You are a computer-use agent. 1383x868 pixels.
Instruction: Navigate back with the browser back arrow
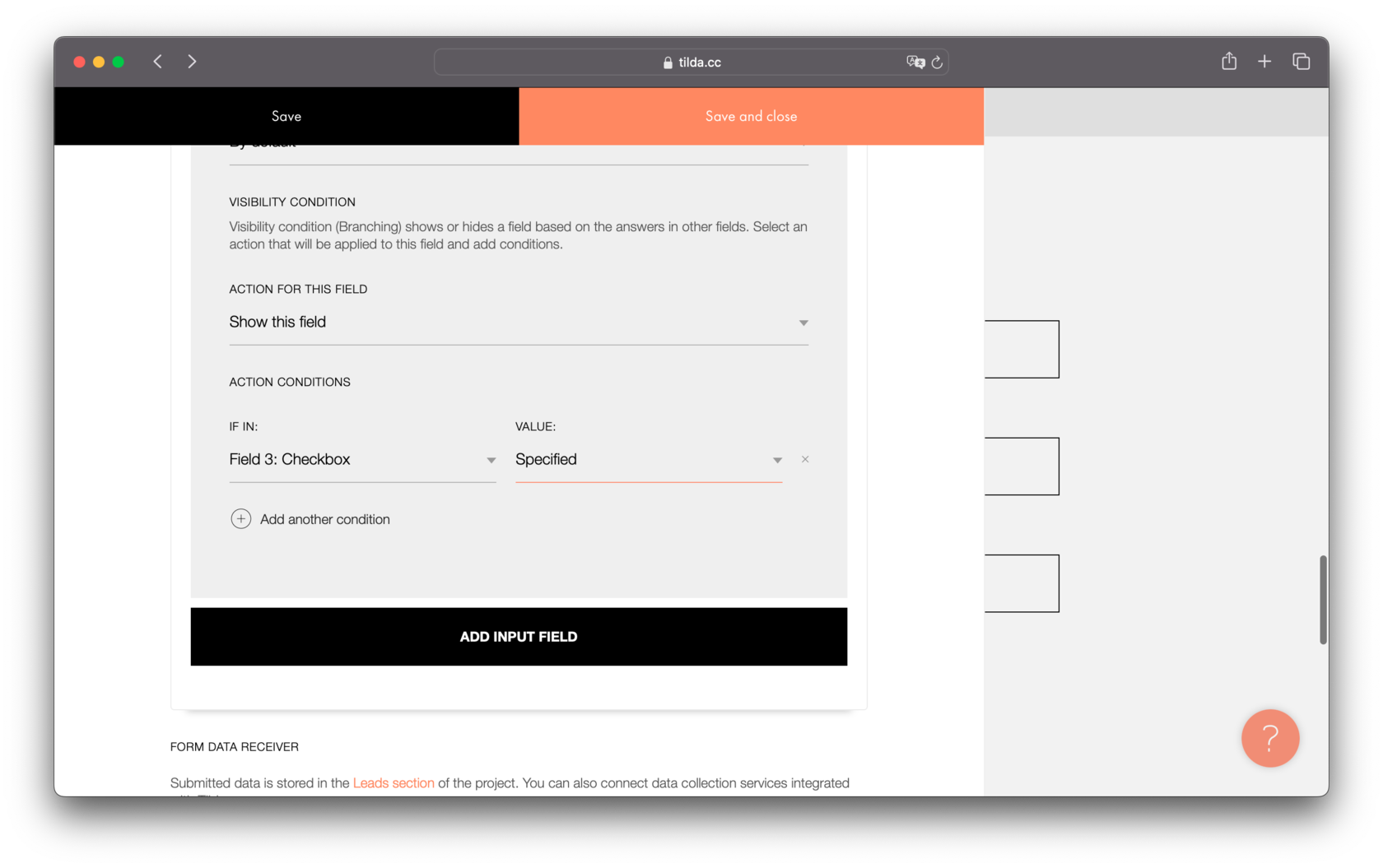pos(157,61)
